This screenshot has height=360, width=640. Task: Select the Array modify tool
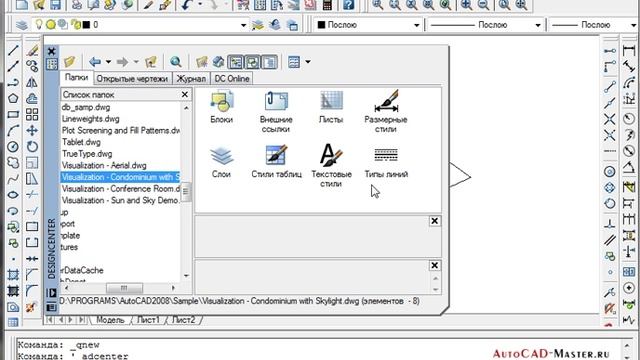click(x=32, y=114)
